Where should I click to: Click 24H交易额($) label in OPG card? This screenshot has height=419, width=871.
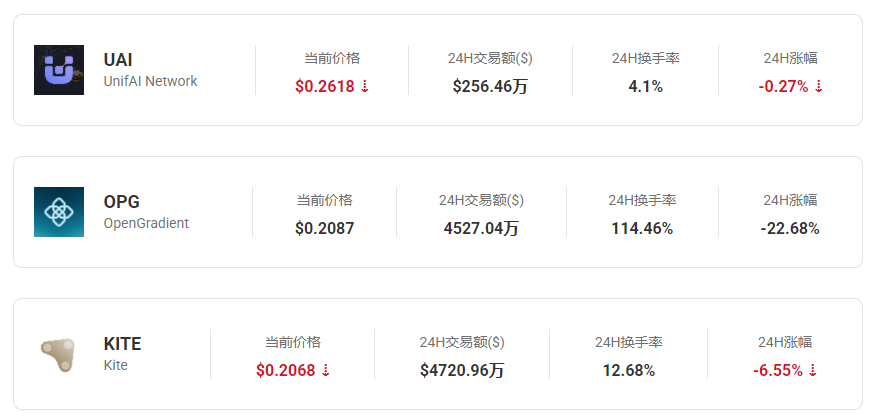(x=481, y=200)
